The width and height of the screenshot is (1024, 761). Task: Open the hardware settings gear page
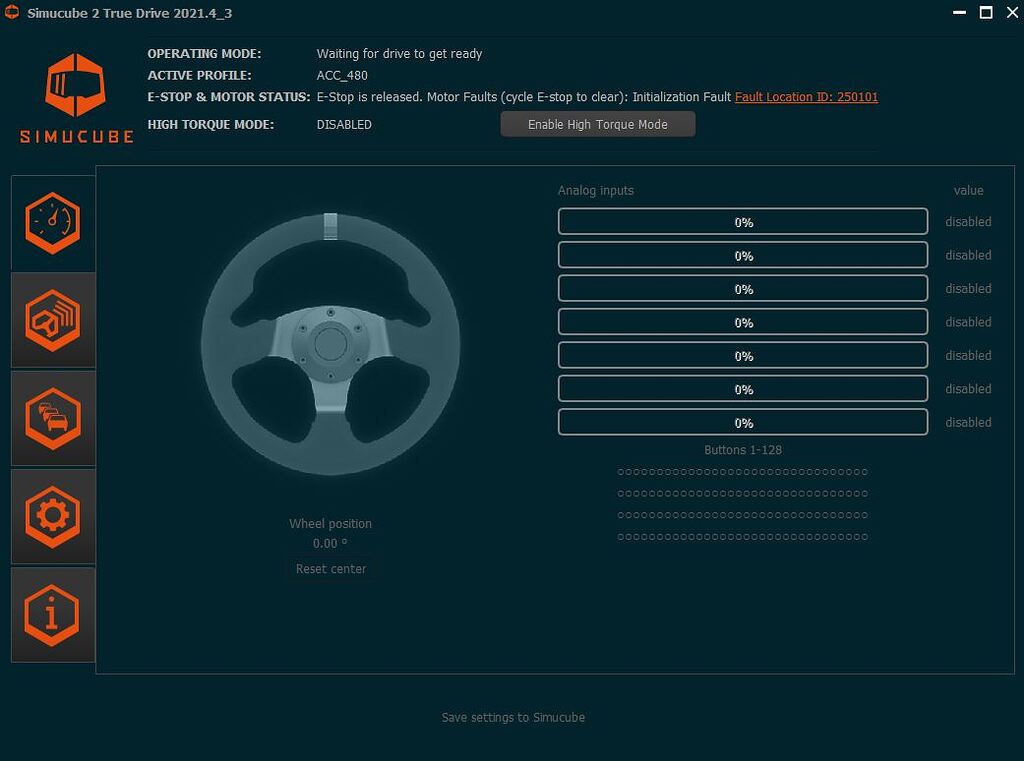tap(52, 516)
